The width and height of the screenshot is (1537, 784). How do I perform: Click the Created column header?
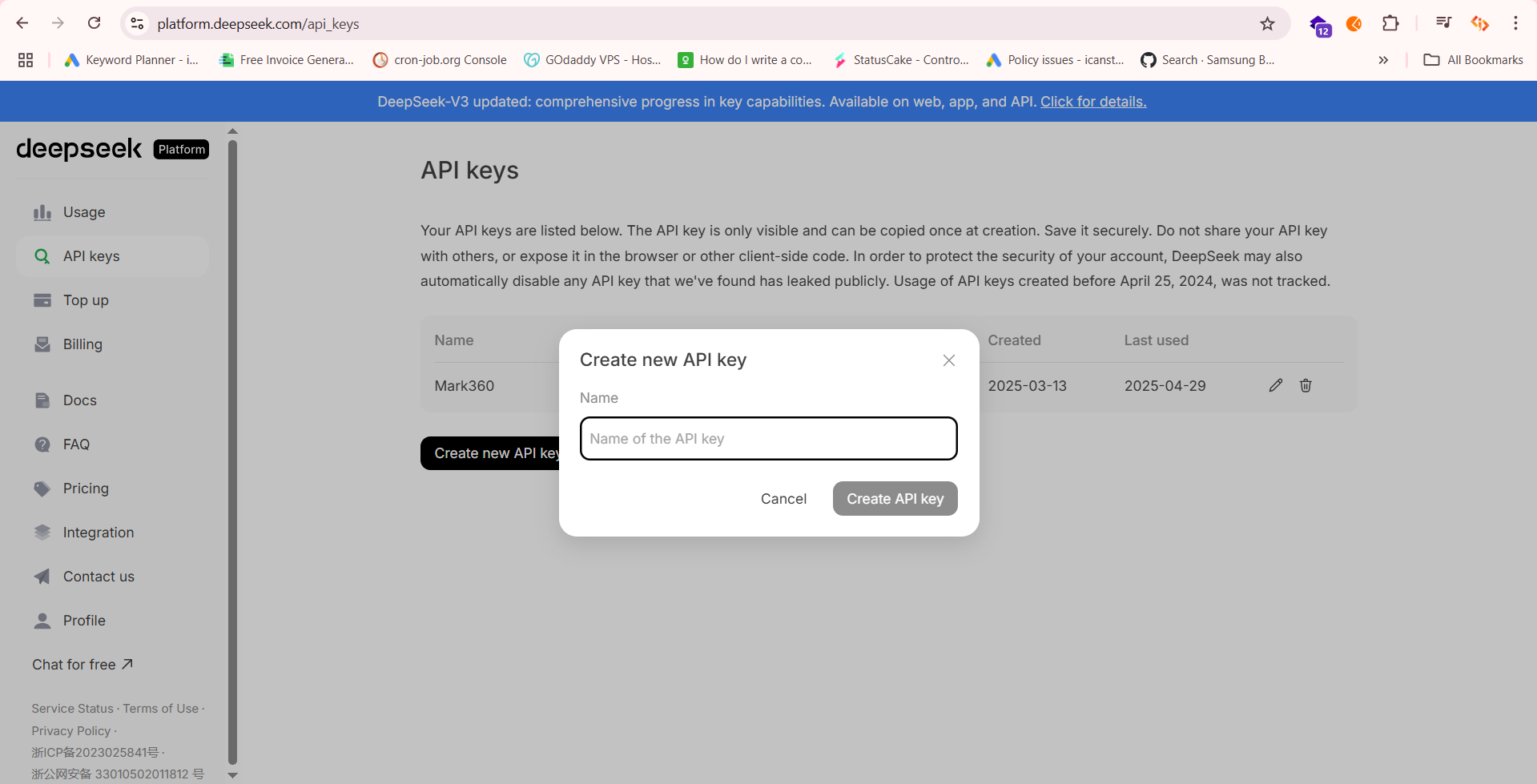pyautogui.click(x=1015, y=340)
